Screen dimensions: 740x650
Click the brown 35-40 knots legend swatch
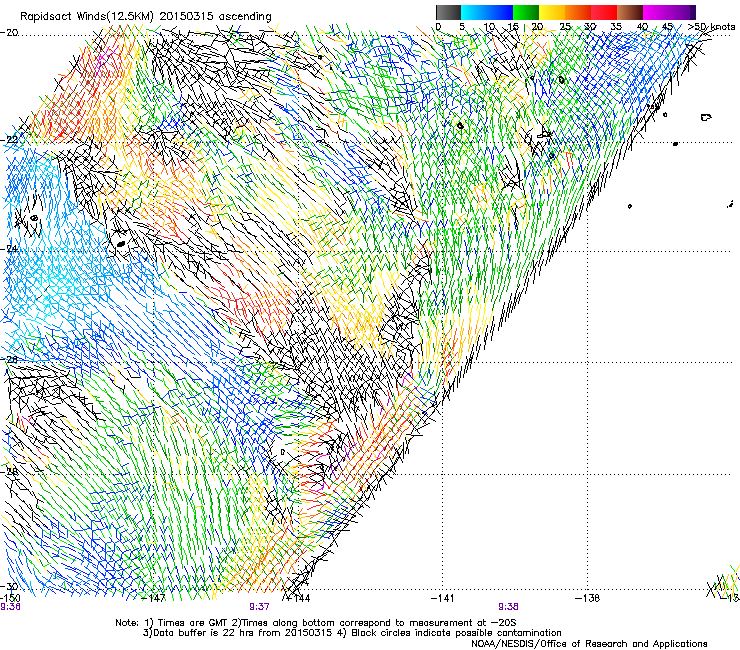pyautogui.click(x=630, y=12)
